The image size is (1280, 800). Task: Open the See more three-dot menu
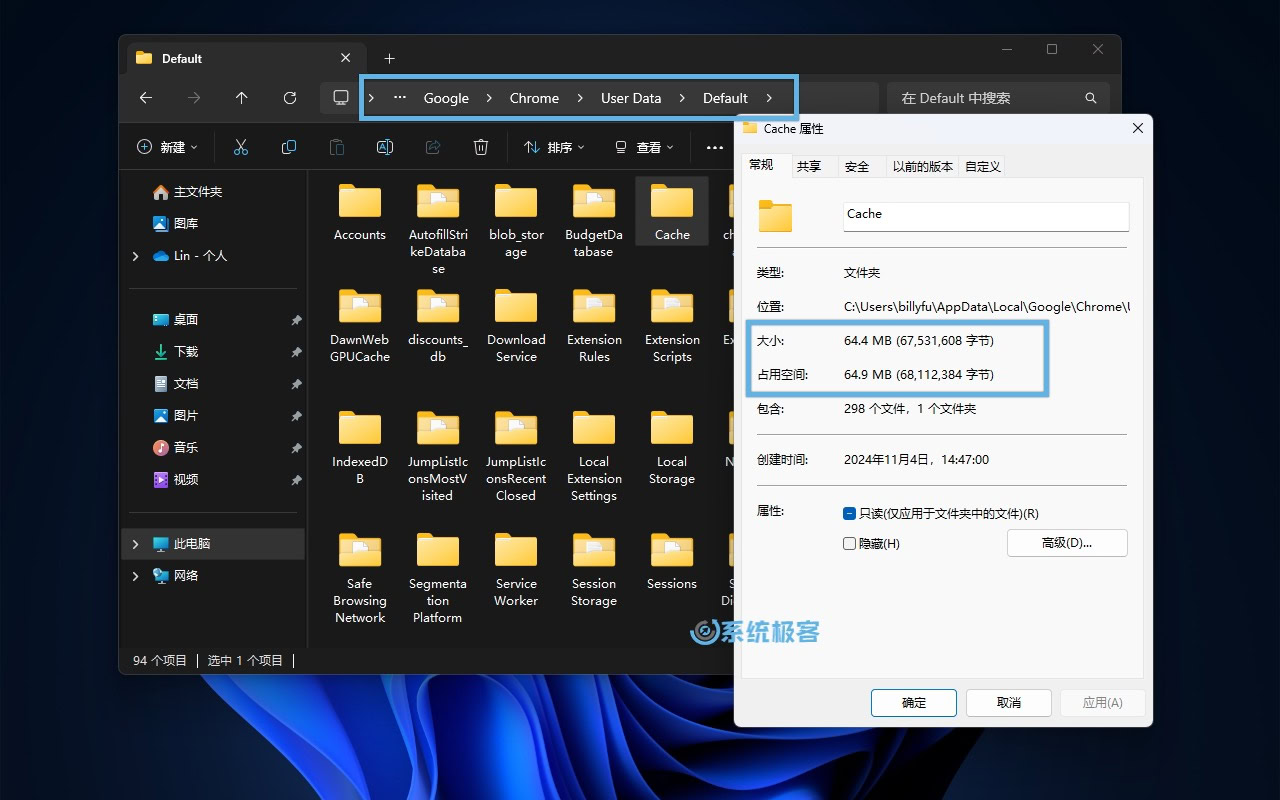715,147
